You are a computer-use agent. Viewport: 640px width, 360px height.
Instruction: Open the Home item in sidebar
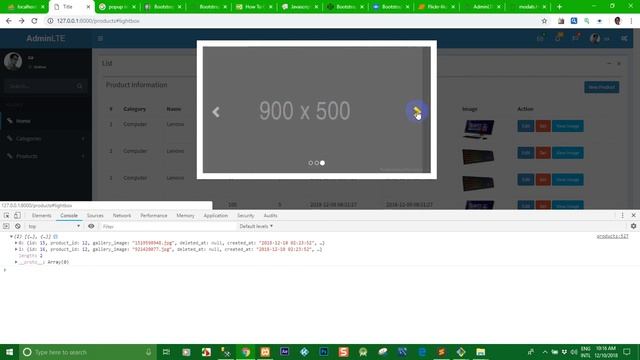tap(46, 121)
